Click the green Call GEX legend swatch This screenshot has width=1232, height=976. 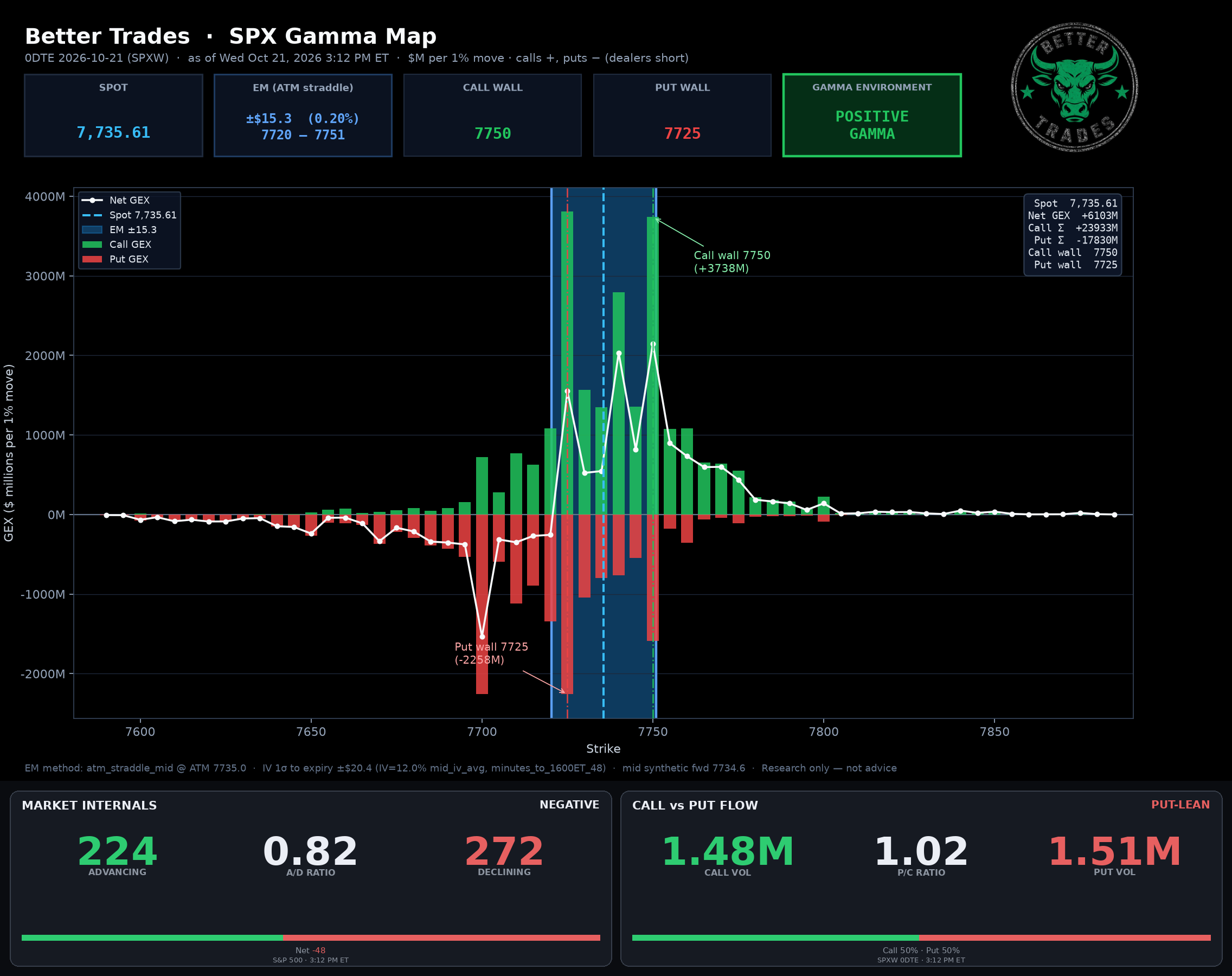coord(92,245)
